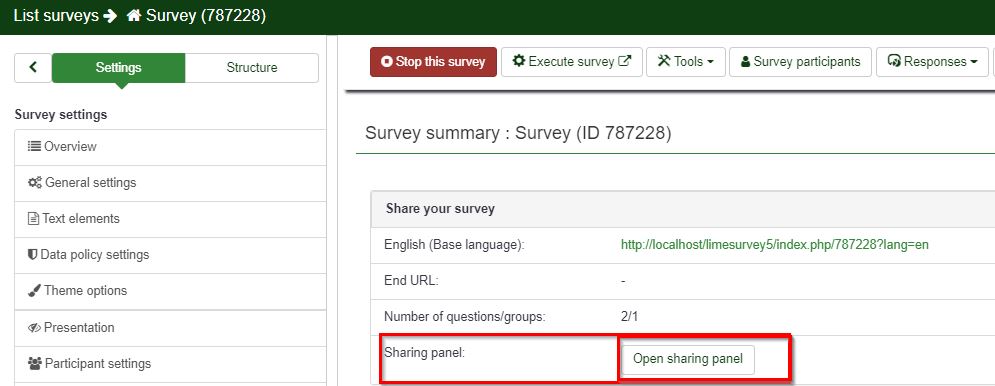This screenshot has width=995, height=386.
Task: Switch to the Structure tab
Action: coord(252,67)
